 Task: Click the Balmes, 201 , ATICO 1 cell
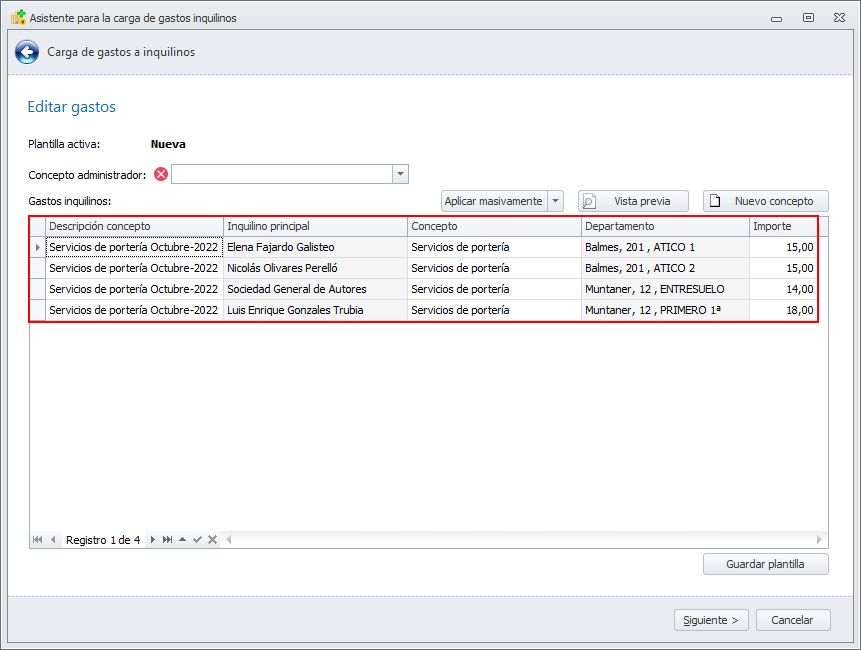point(665,247)
